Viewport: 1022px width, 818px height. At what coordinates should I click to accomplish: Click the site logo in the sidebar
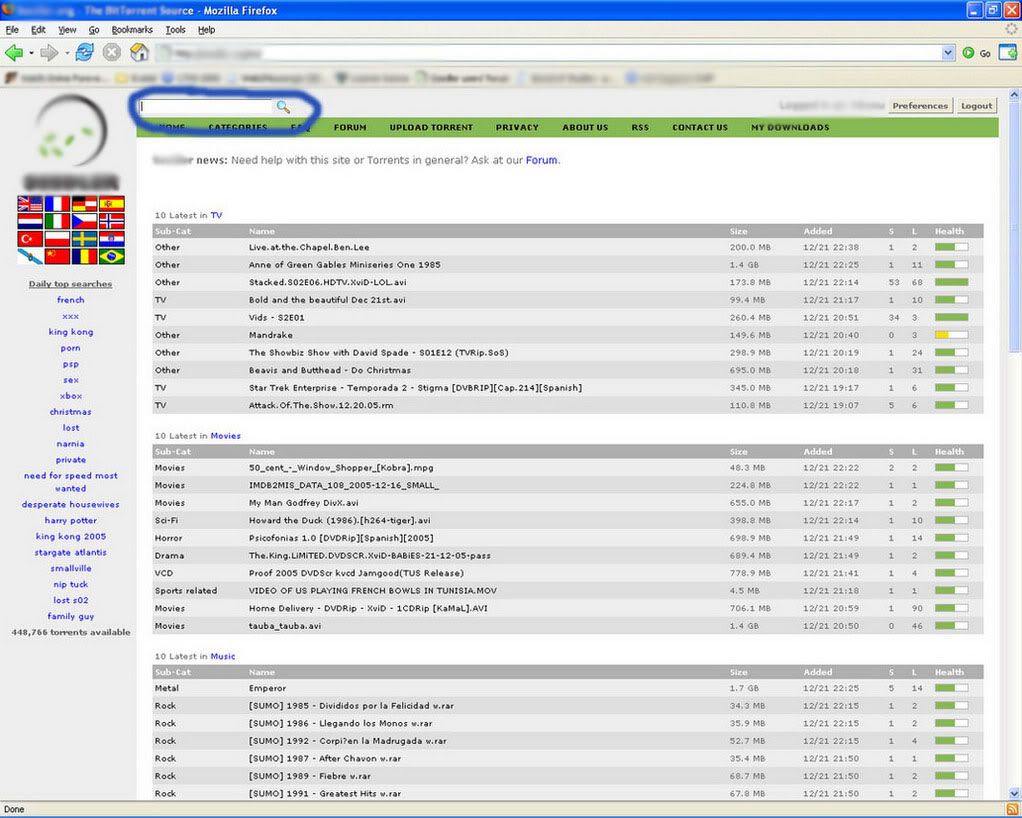point(70,130)
